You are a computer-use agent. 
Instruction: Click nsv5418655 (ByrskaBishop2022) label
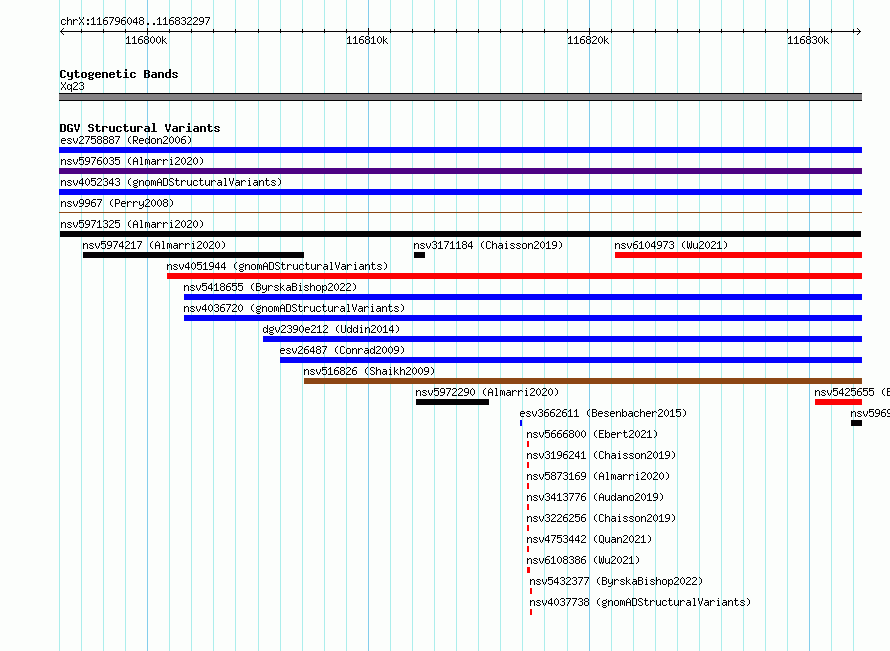point(270,287)
